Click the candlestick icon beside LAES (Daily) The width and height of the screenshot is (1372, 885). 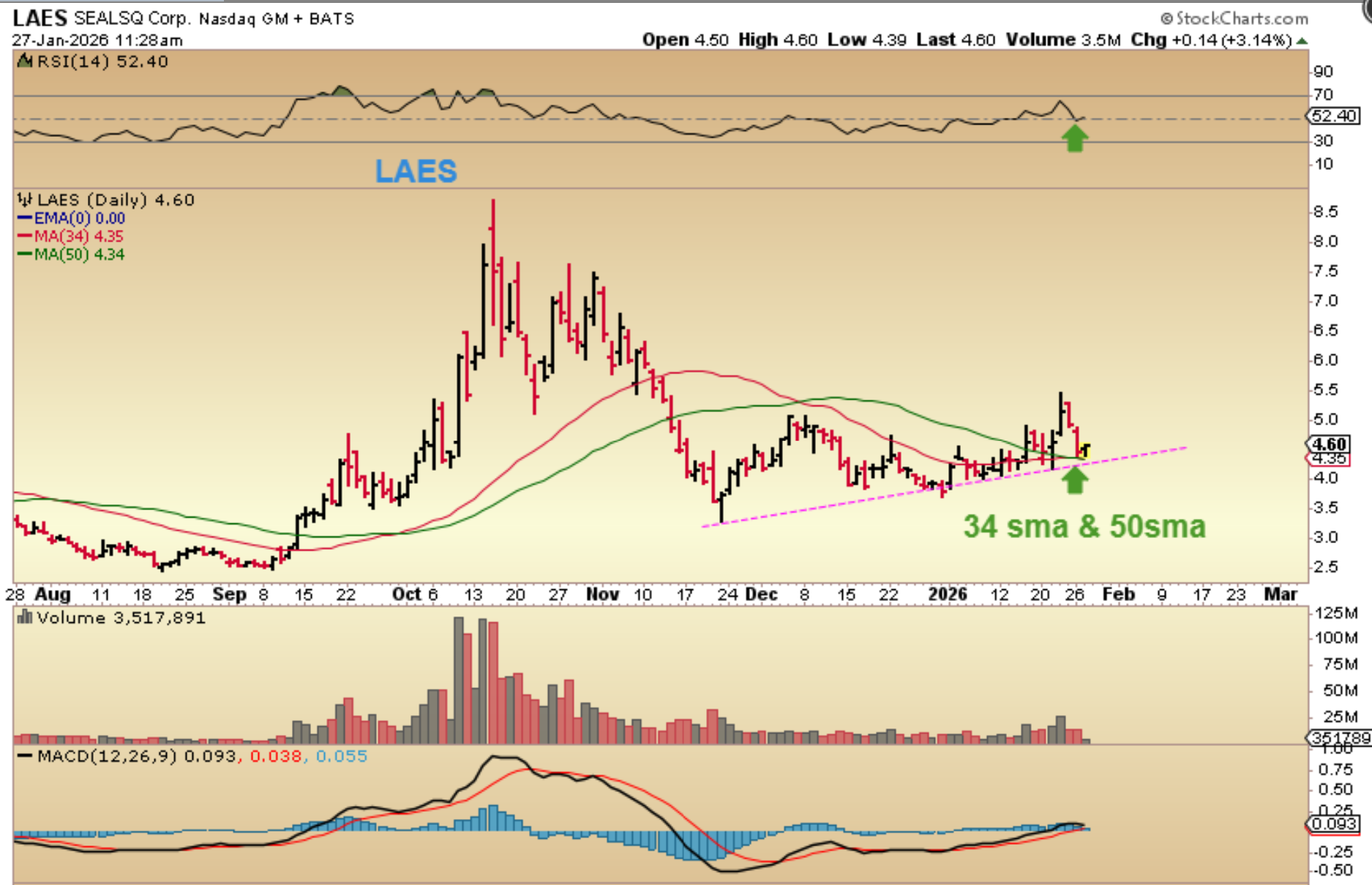pyautogui.click(x=26, y=200)
